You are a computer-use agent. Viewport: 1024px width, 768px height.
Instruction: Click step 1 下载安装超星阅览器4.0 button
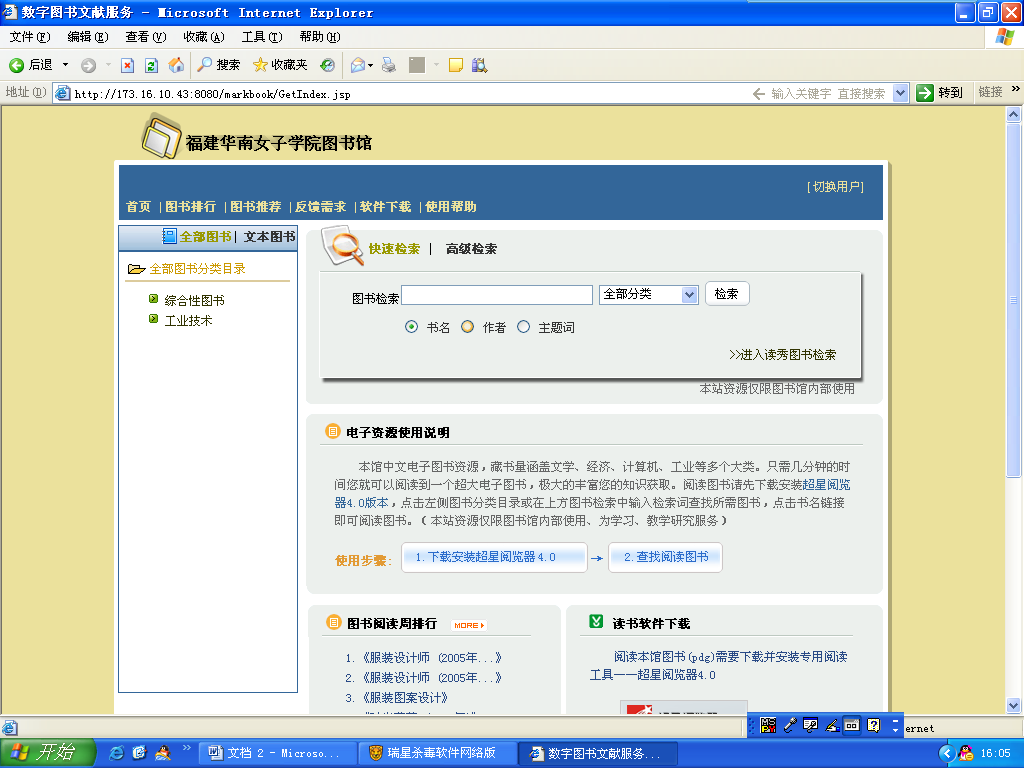[x=494, y=557]
